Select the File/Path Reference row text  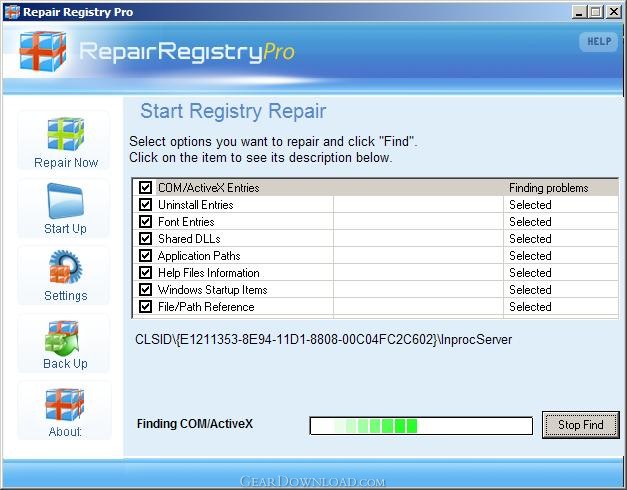[x=206, y=307]
